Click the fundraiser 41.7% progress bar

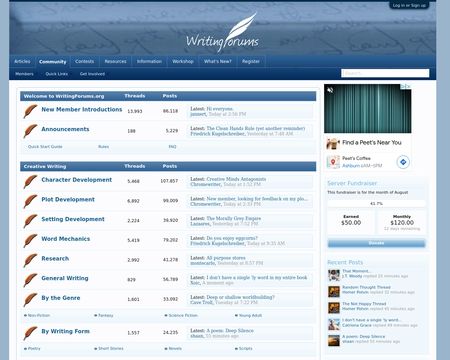[x=376, y=203]
